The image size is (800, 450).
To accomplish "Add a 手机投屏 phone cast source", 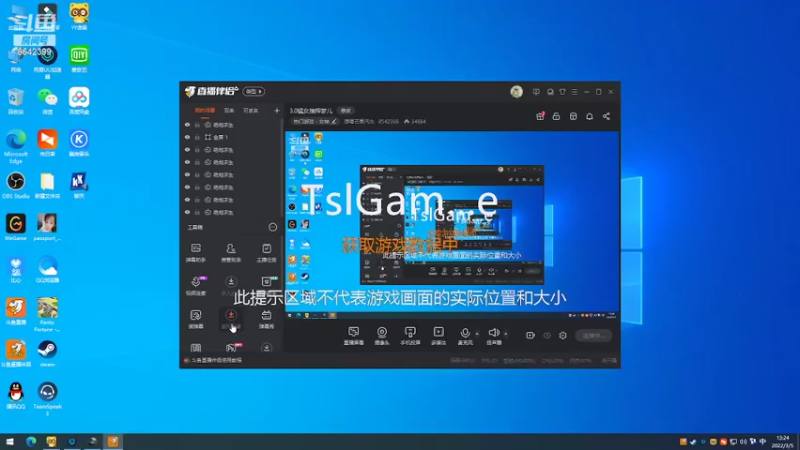I will coord(410,336).
